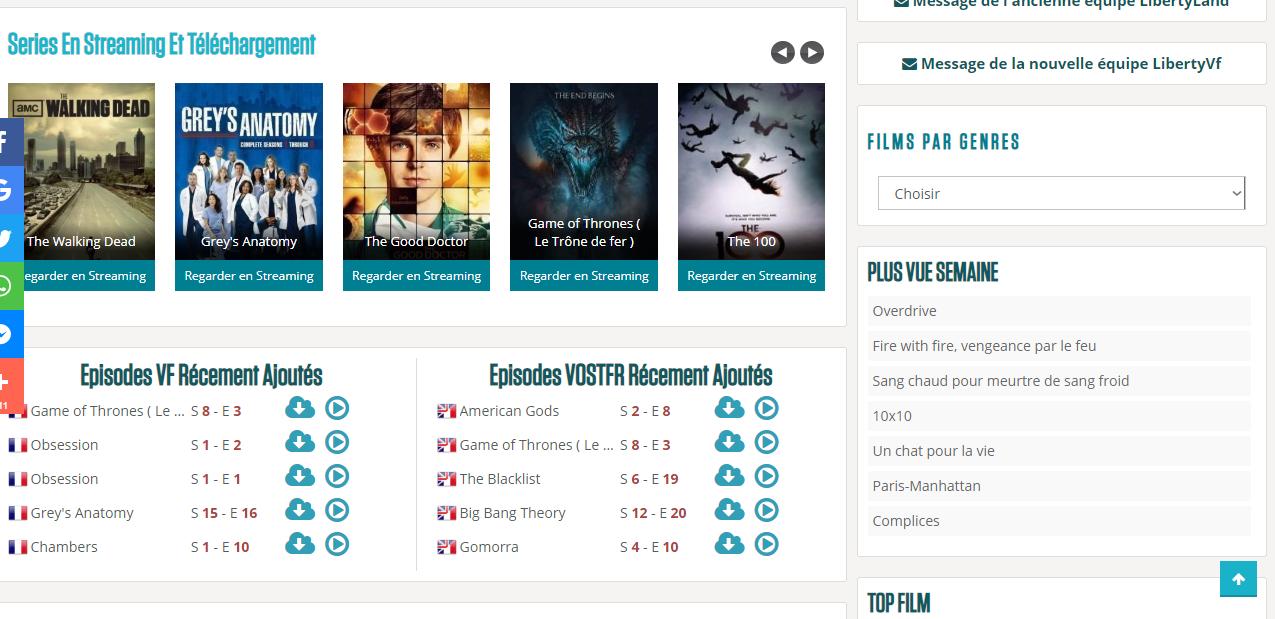Open the Films Par Genres 'Choisir' dropdown
The width and height of the screenshot is (1275, 619).
[1061, 194]
